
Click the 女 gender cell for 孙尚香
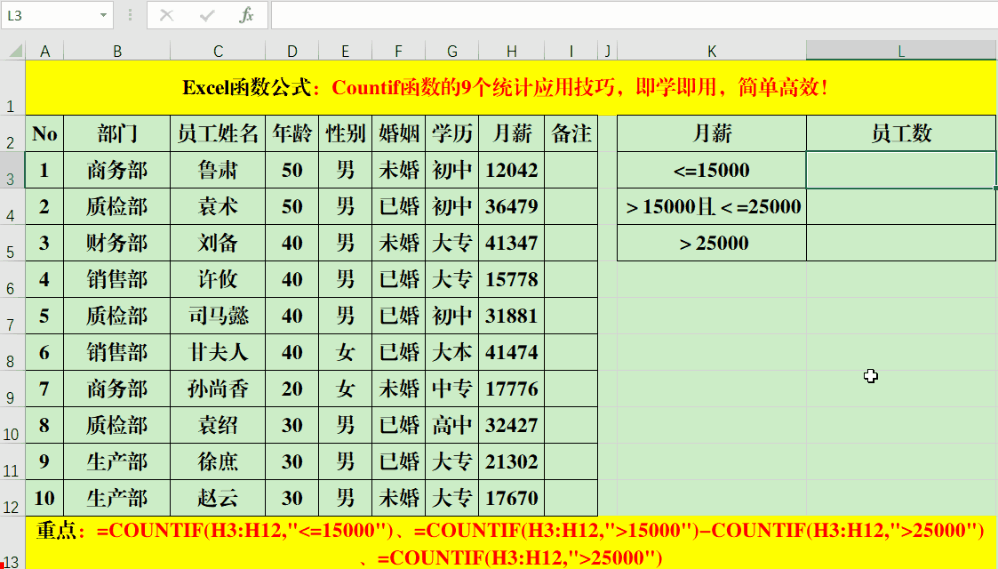tap(345, 389)
